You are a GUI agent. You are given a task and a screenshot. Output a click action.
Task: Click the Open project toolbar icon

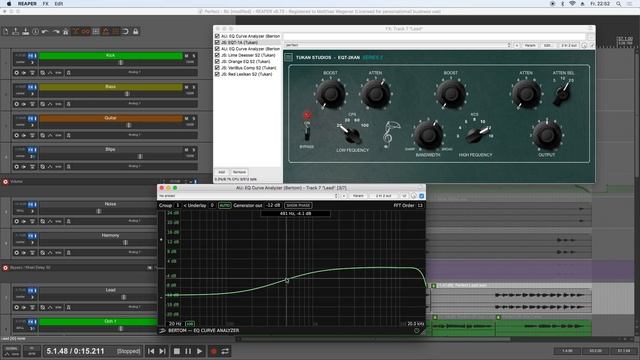[x=16, y=31]
